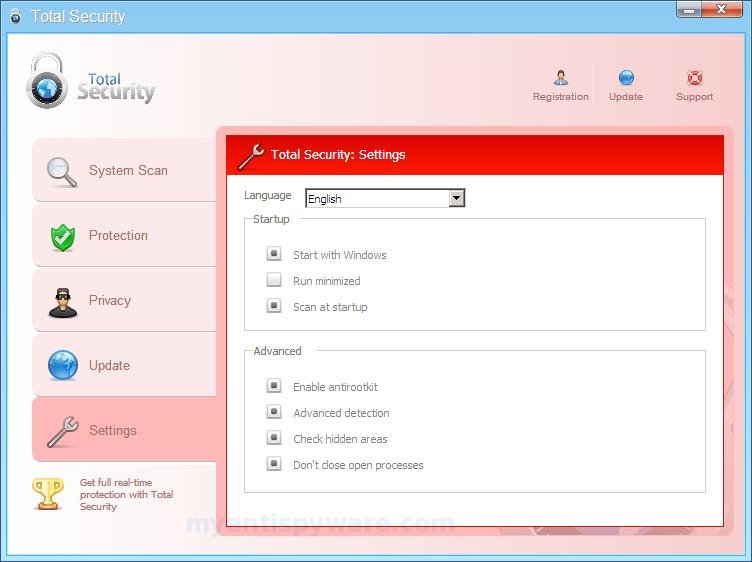This screenshot has height=562, width=752.
Task: Toggle Advanced detection checkbox
Action: pyautogui.click(x=274, y=411)
